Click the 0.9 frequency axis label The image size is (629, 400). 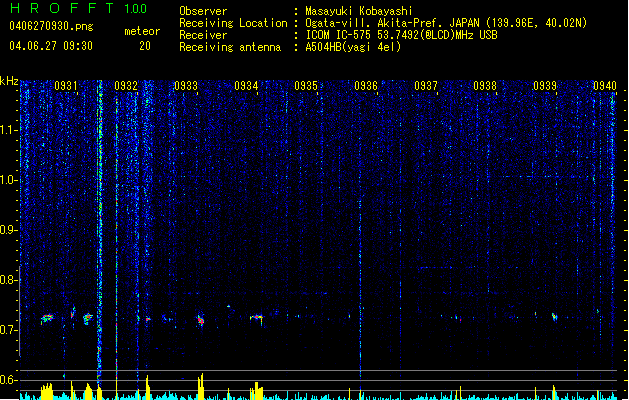click(8, 230)
